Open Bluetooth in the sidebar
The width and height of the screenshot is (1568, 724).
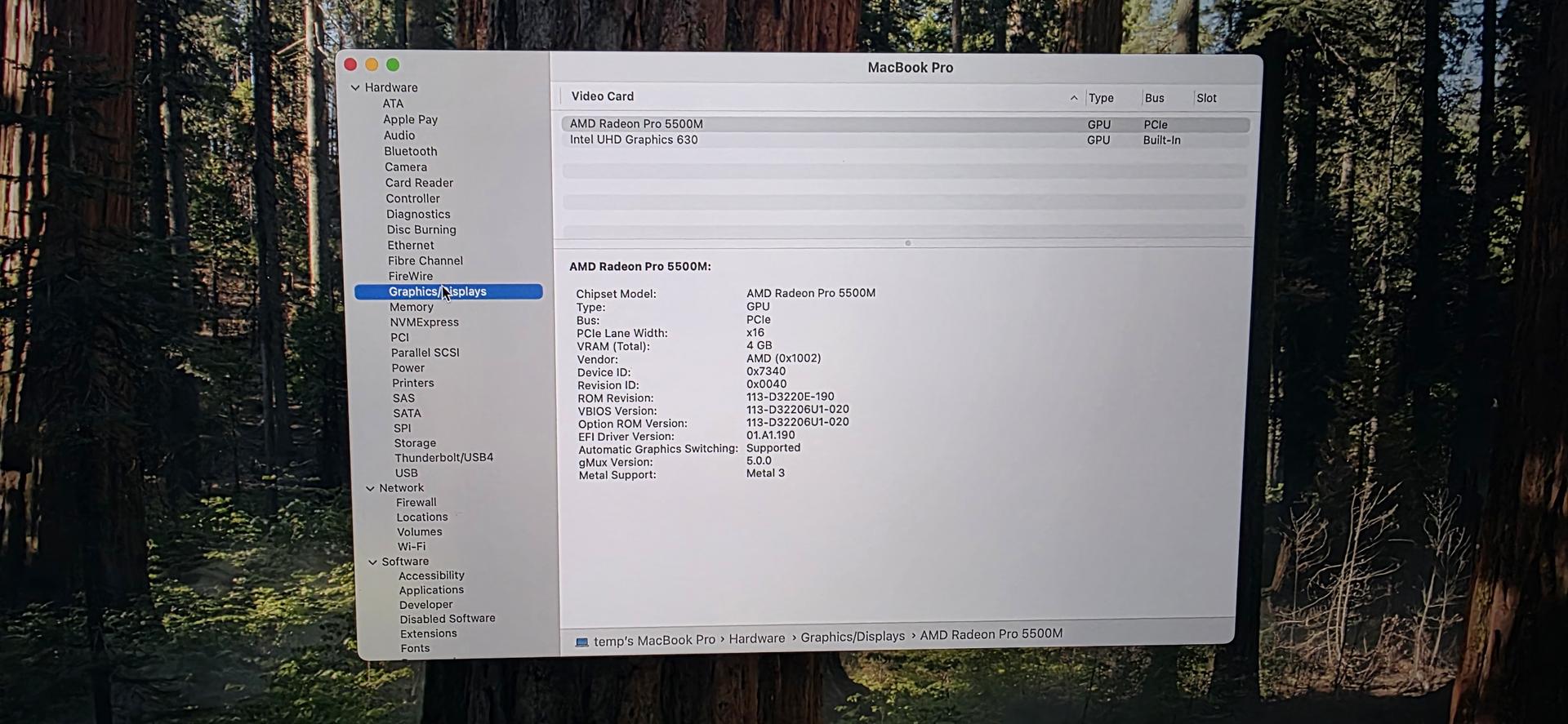pos(411,151)
